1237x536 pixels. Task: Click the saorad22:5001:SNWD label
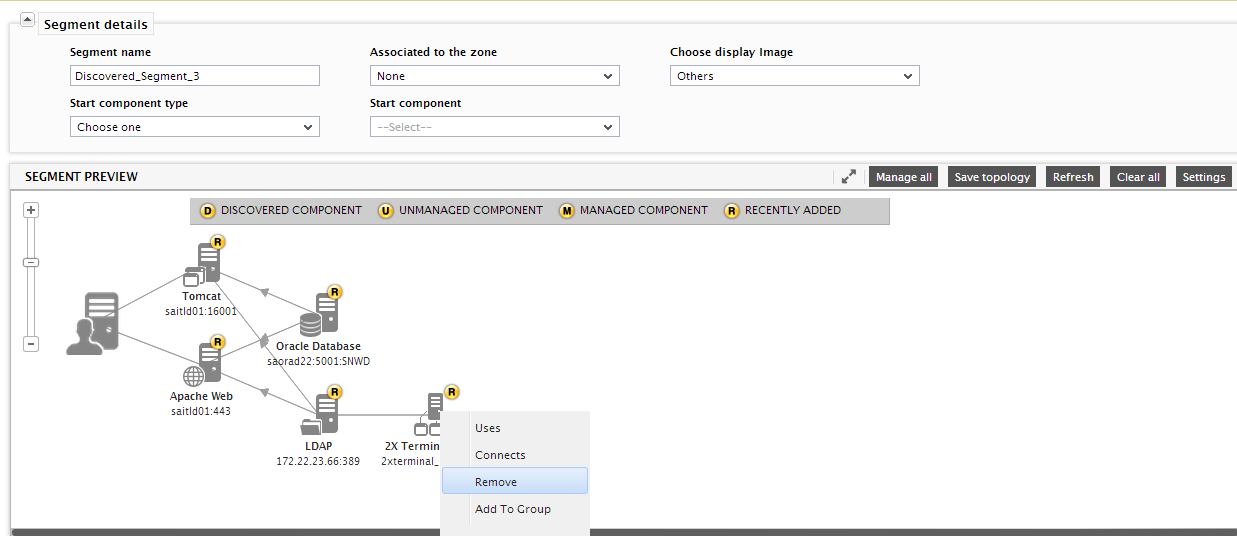(x=318, y=361)
